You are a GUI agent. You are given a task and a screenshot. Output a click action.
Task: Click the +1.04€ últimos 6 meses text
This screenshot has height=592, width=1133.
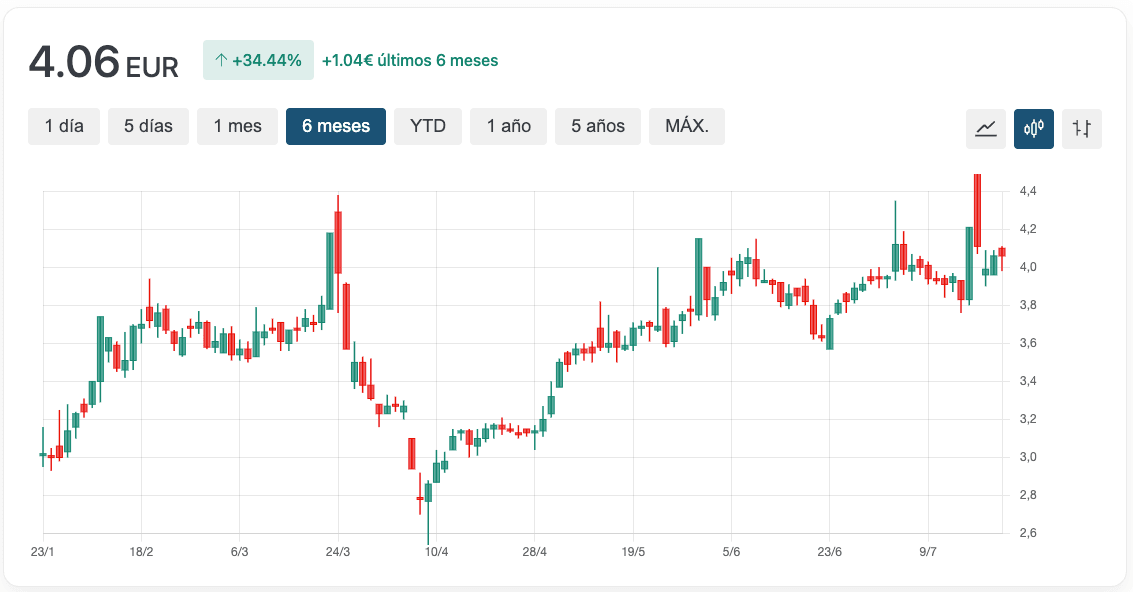pos(410,60)
